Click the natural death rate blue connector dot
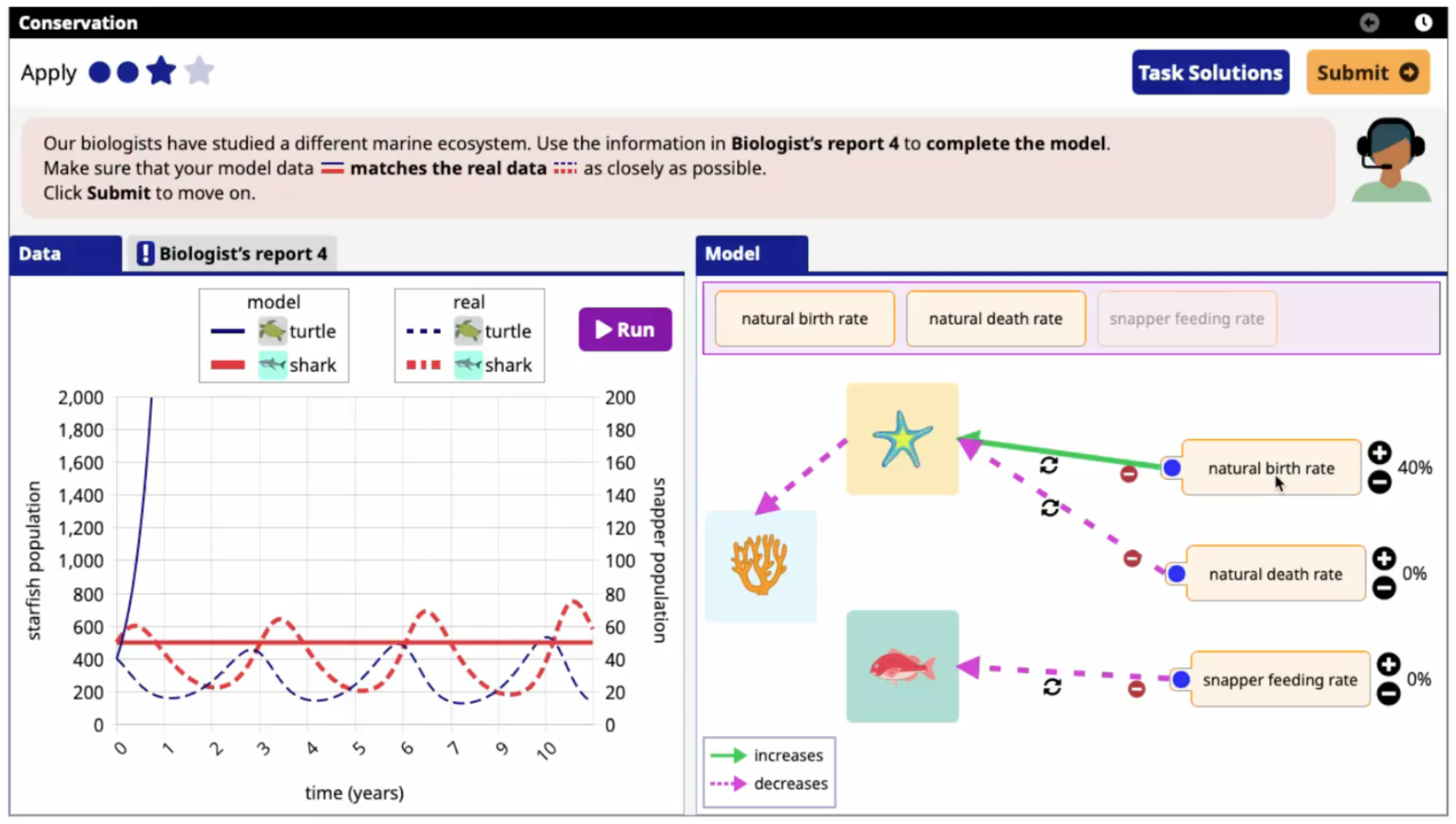The height and width of the screenshot is (824, 1456). [x=1177, y=574]
